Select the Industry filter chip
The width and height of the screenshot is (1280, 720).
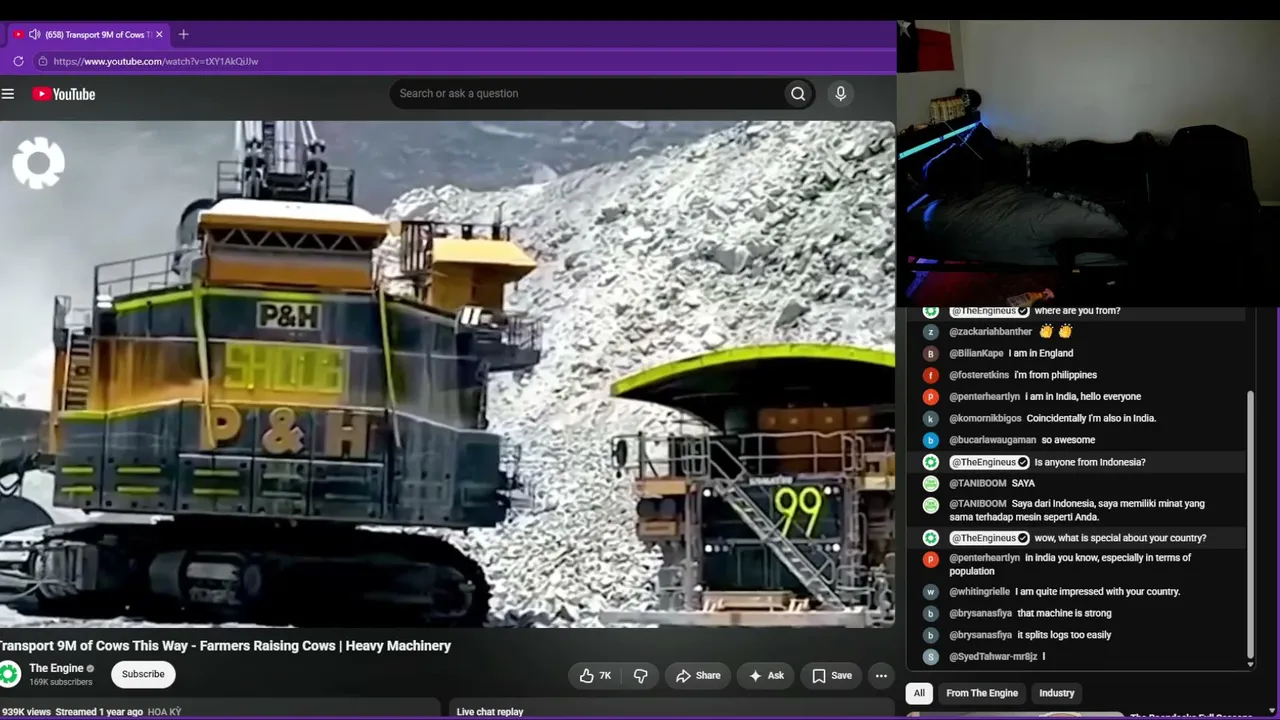[x=1056, y=693]
